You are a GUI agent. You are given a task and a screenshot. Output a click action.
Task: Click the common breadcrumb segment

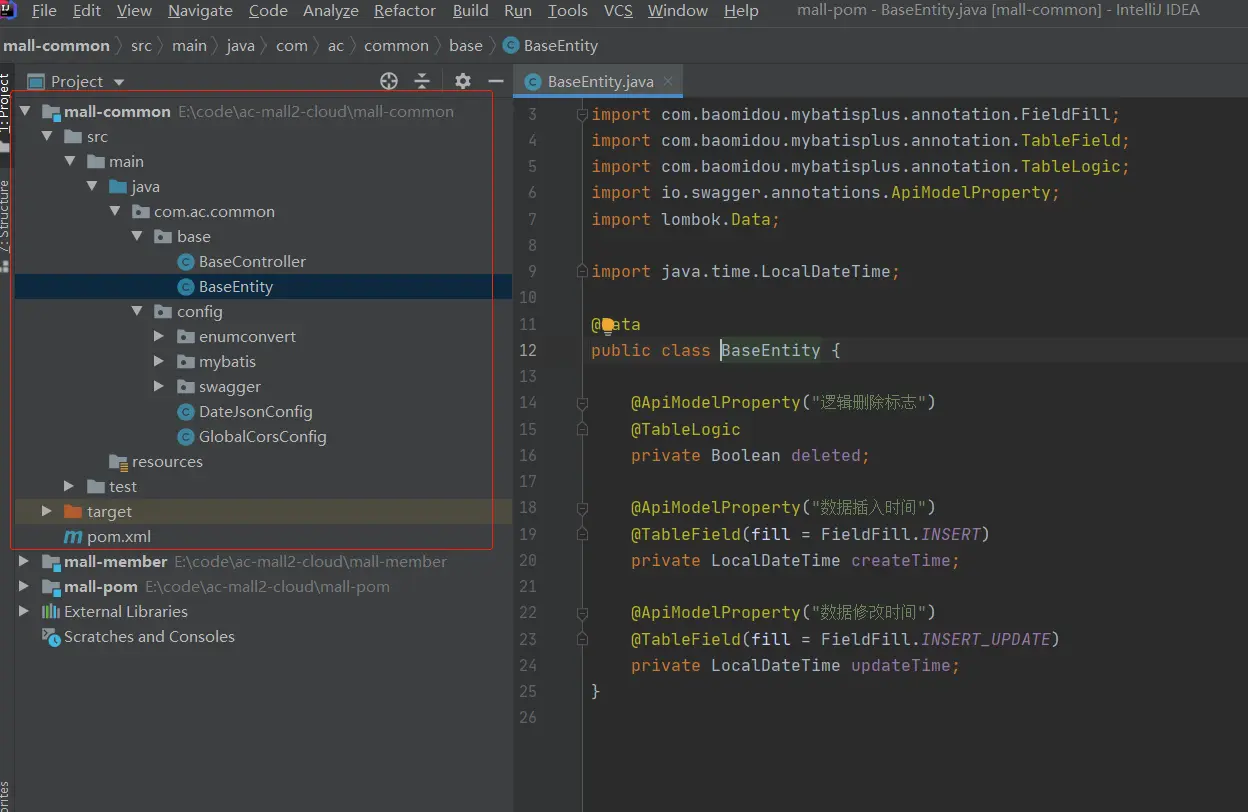(396, 46)
